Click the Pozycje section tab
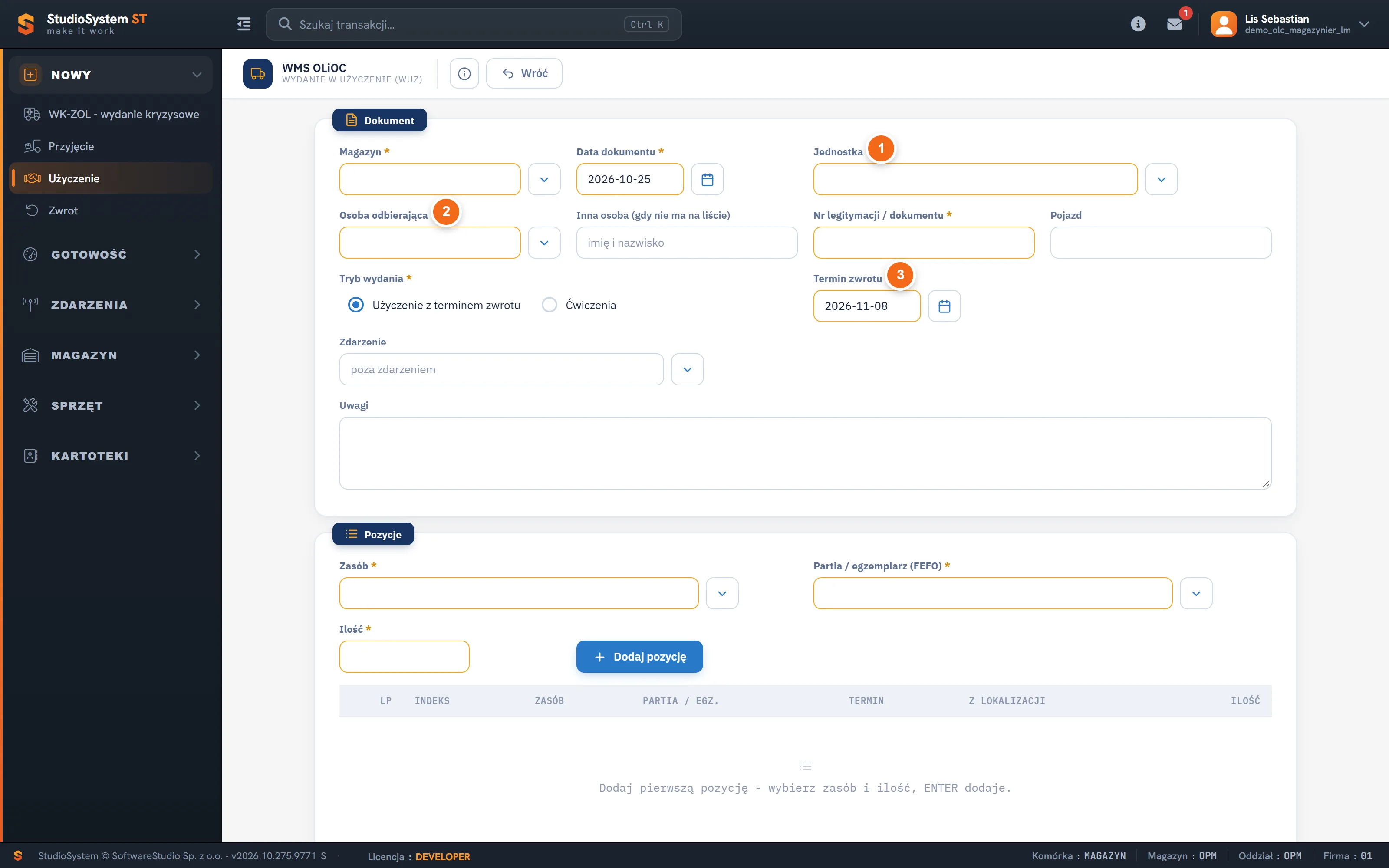This screenshot has height=868, width=1389. click(x=373, y=534)
